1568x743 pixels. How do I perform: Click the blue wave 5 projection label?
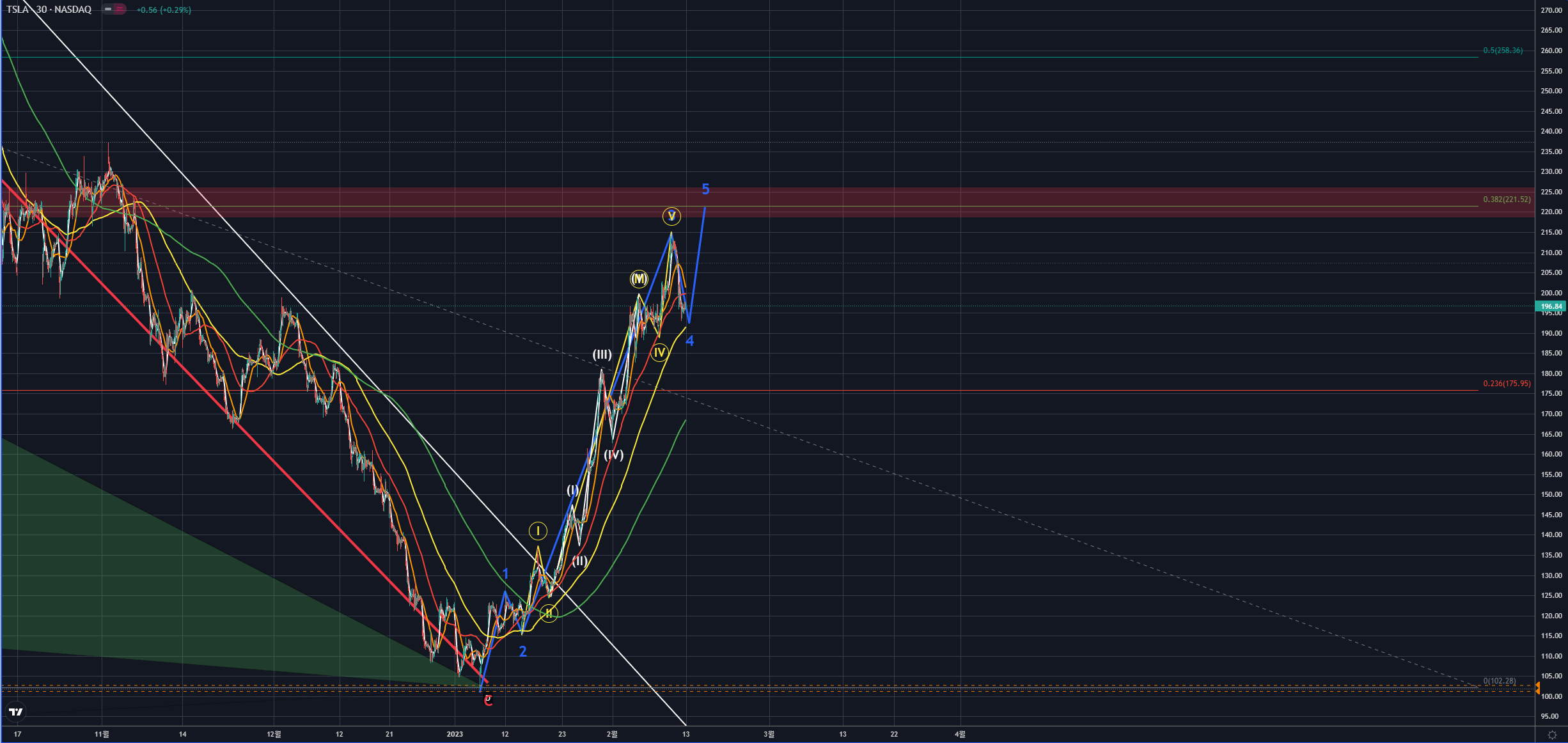(705, 189)
